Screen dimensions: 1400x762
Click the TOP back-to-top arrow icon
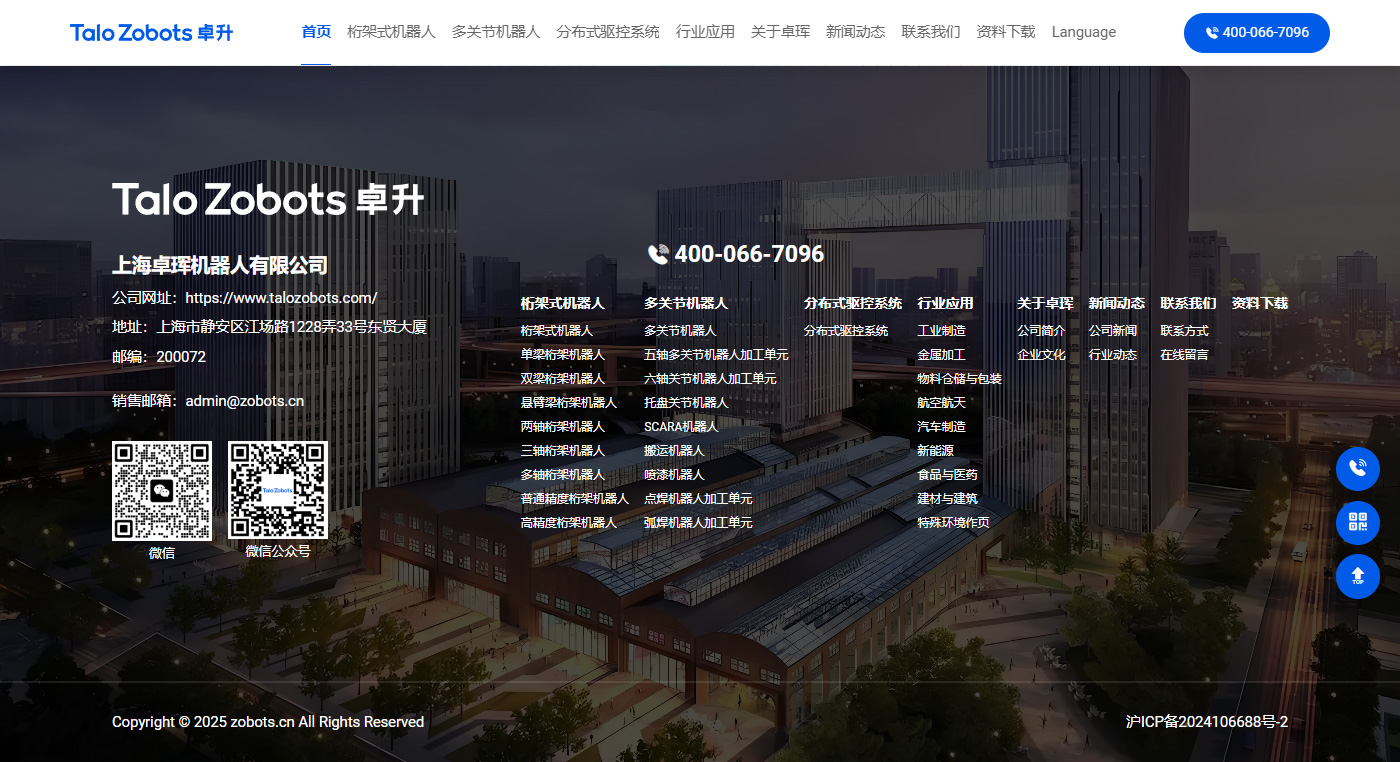[1357, 576]
